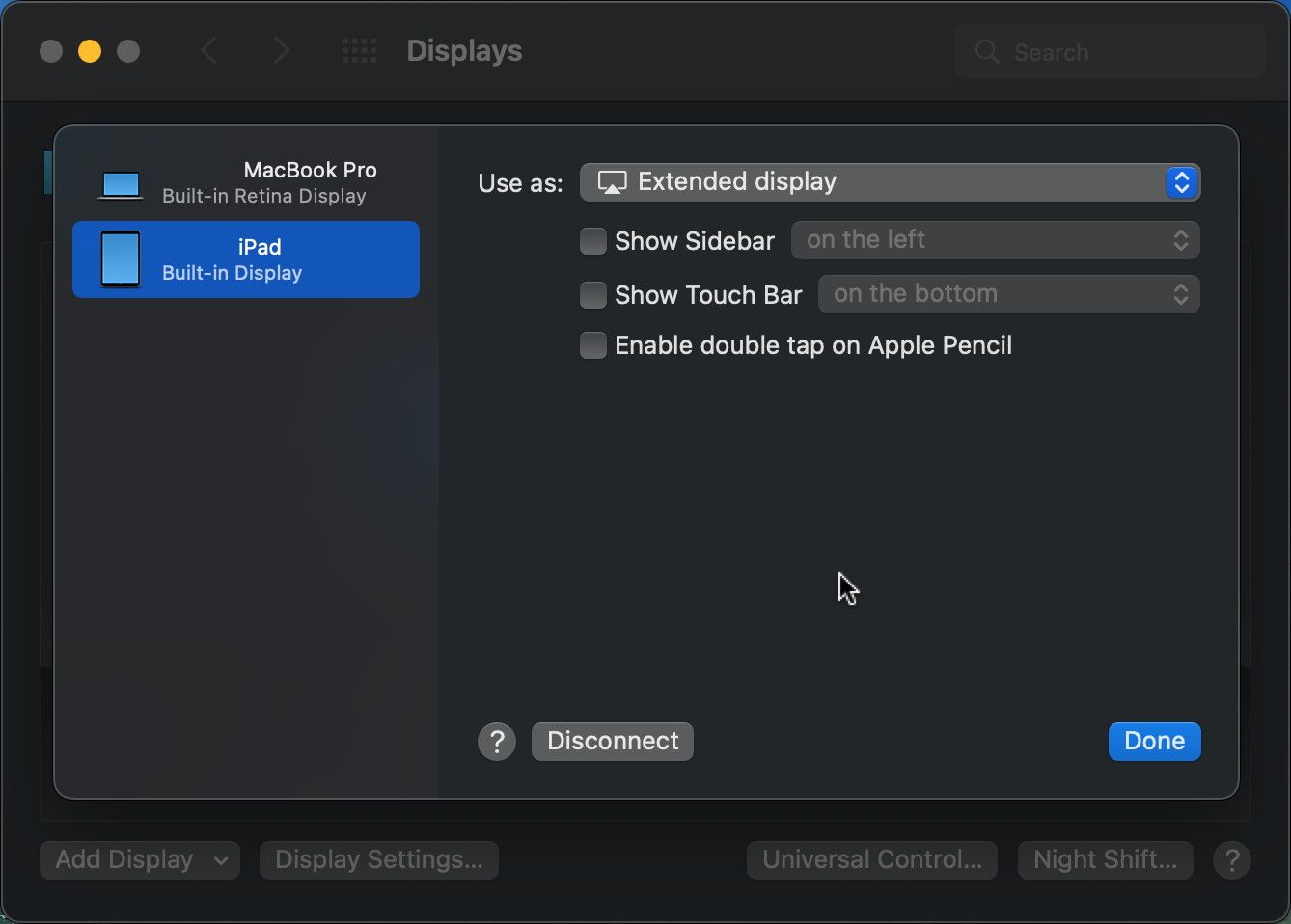Open Universal Control... settings
This screenshot has width=1291, height=924.
coord(872,859)
